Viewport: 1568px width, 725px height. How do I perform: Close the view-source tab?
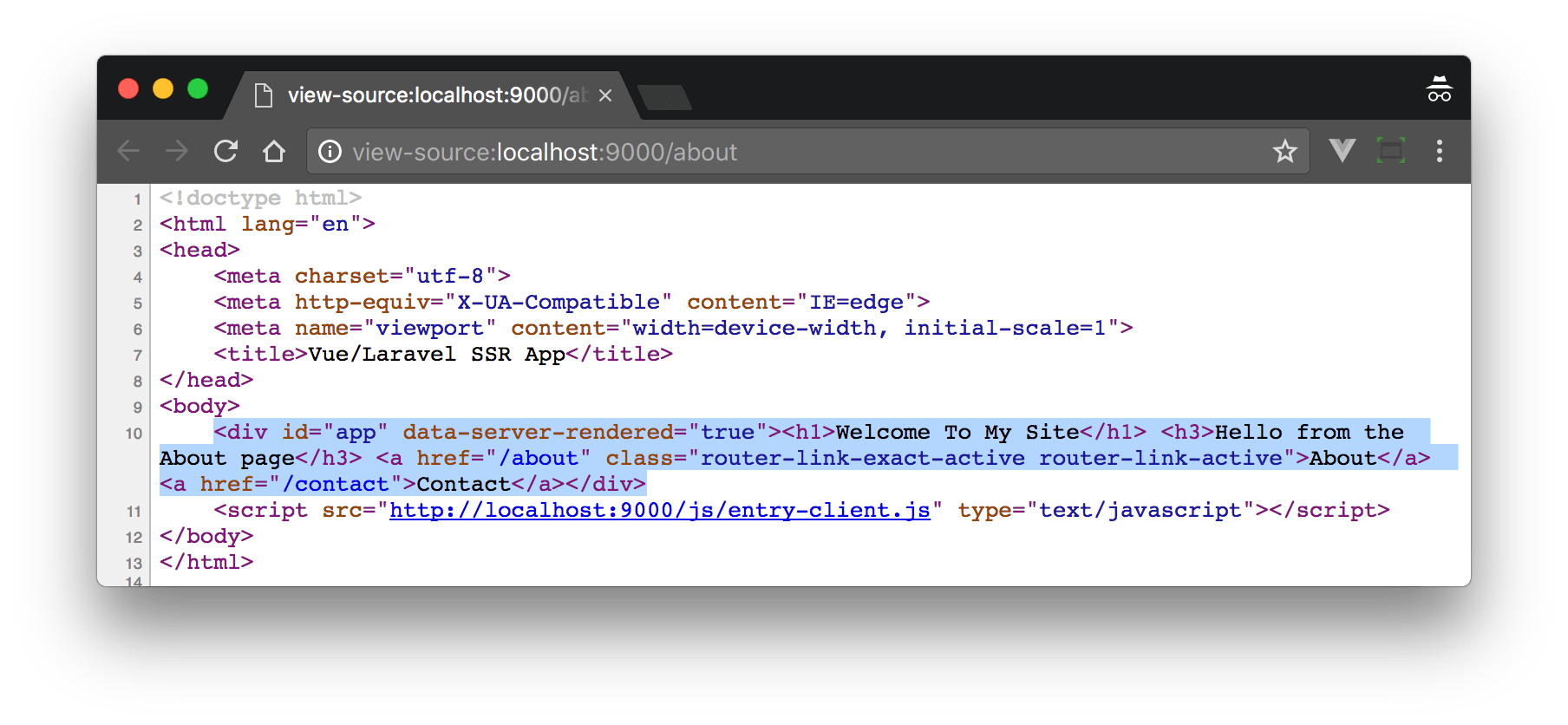pos(605,95)
